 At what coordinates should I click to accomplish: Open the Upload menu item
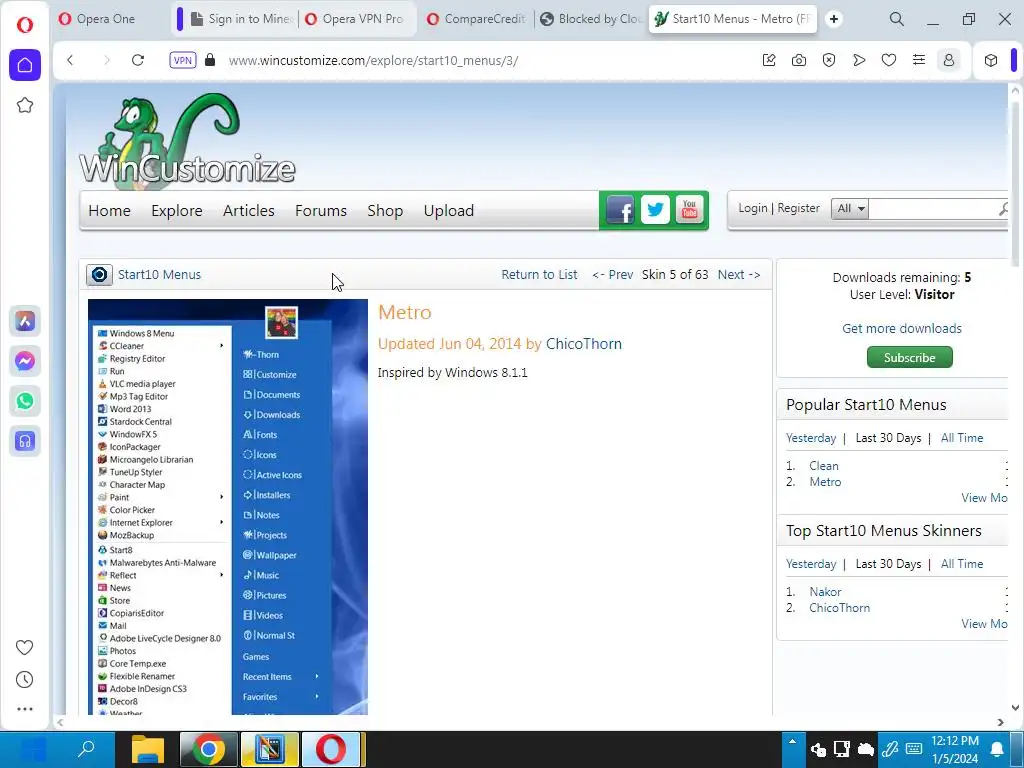click(449, 210)
